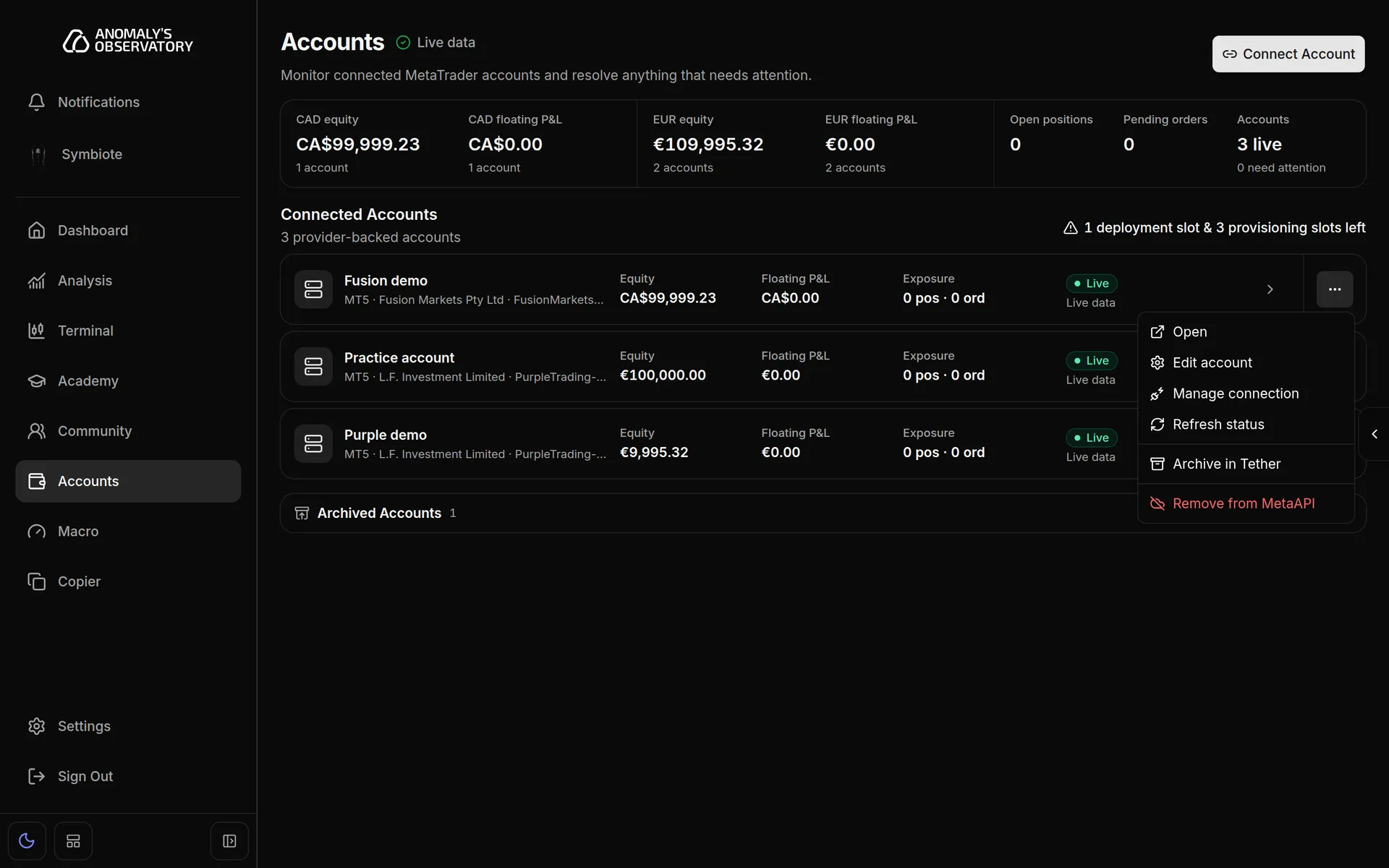Open the Symbiote sidebar entry
The height and width of the screenshot is (868, 1389).
[x=128, y=154]
